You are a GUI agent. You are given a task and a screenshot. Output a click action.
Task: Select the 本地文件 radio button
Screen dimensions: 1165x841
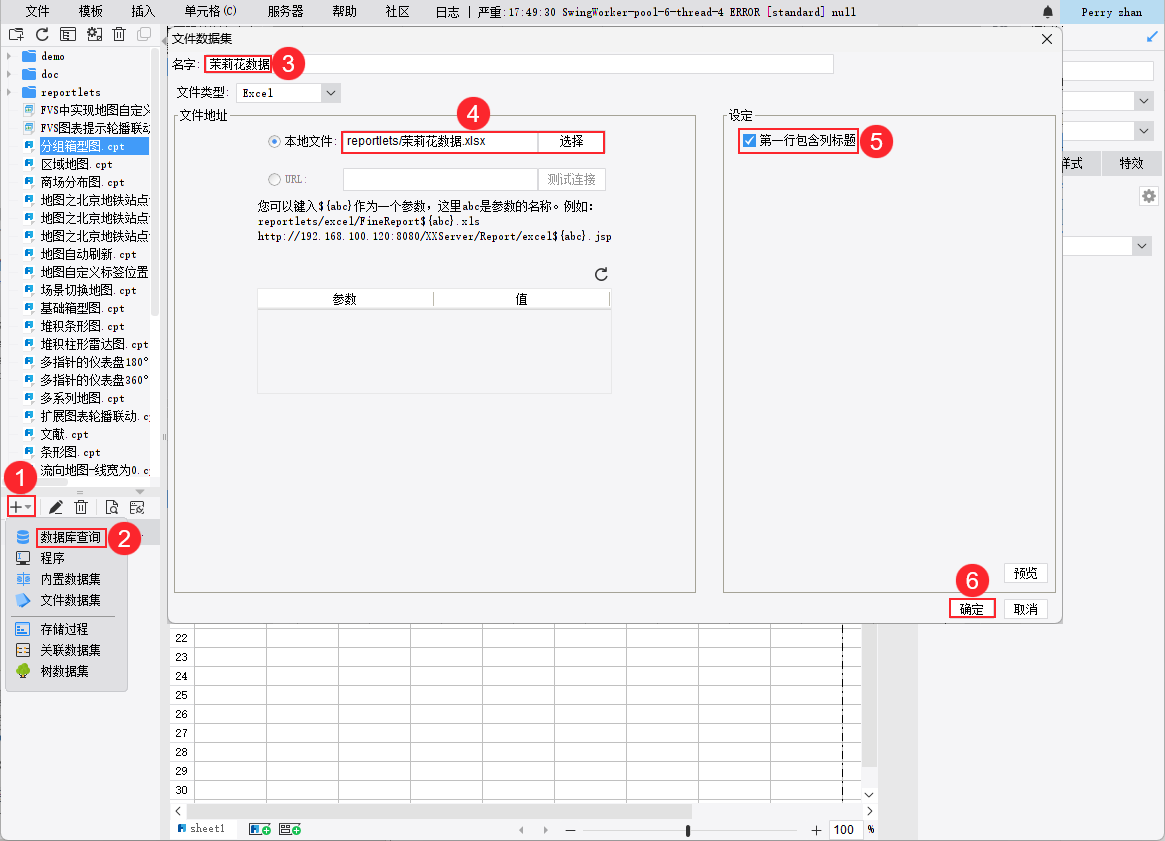tap(274, 141)
